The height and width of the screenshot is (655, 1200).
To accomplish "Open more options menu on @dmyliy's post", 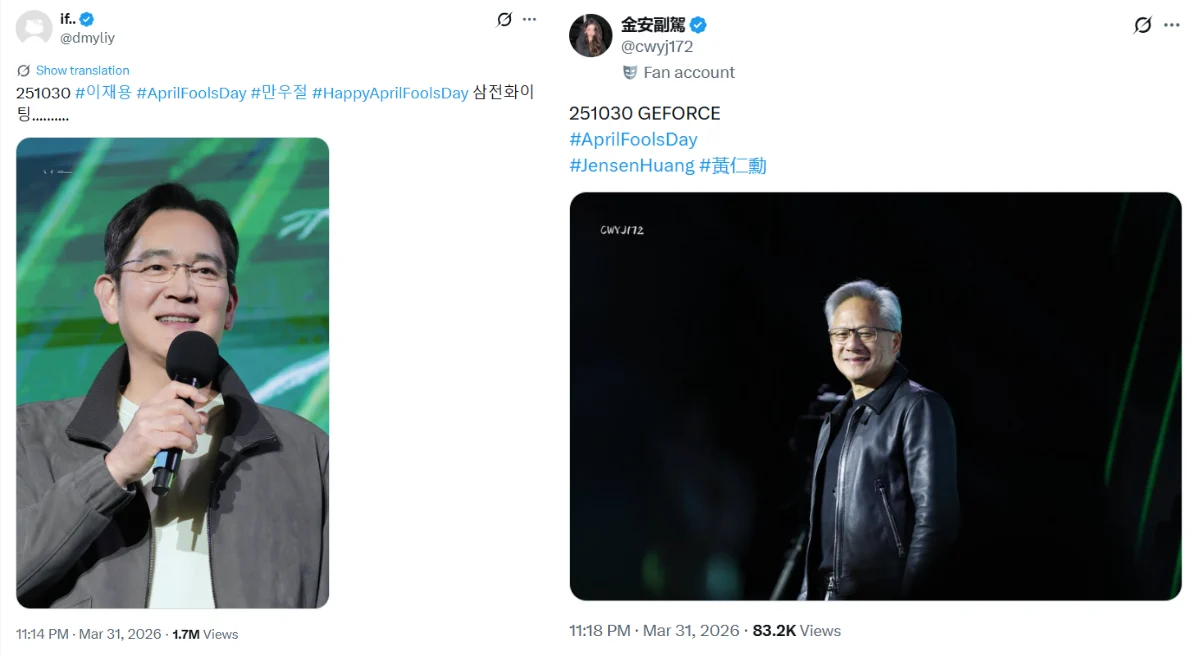I will click(x=530, y=19).
